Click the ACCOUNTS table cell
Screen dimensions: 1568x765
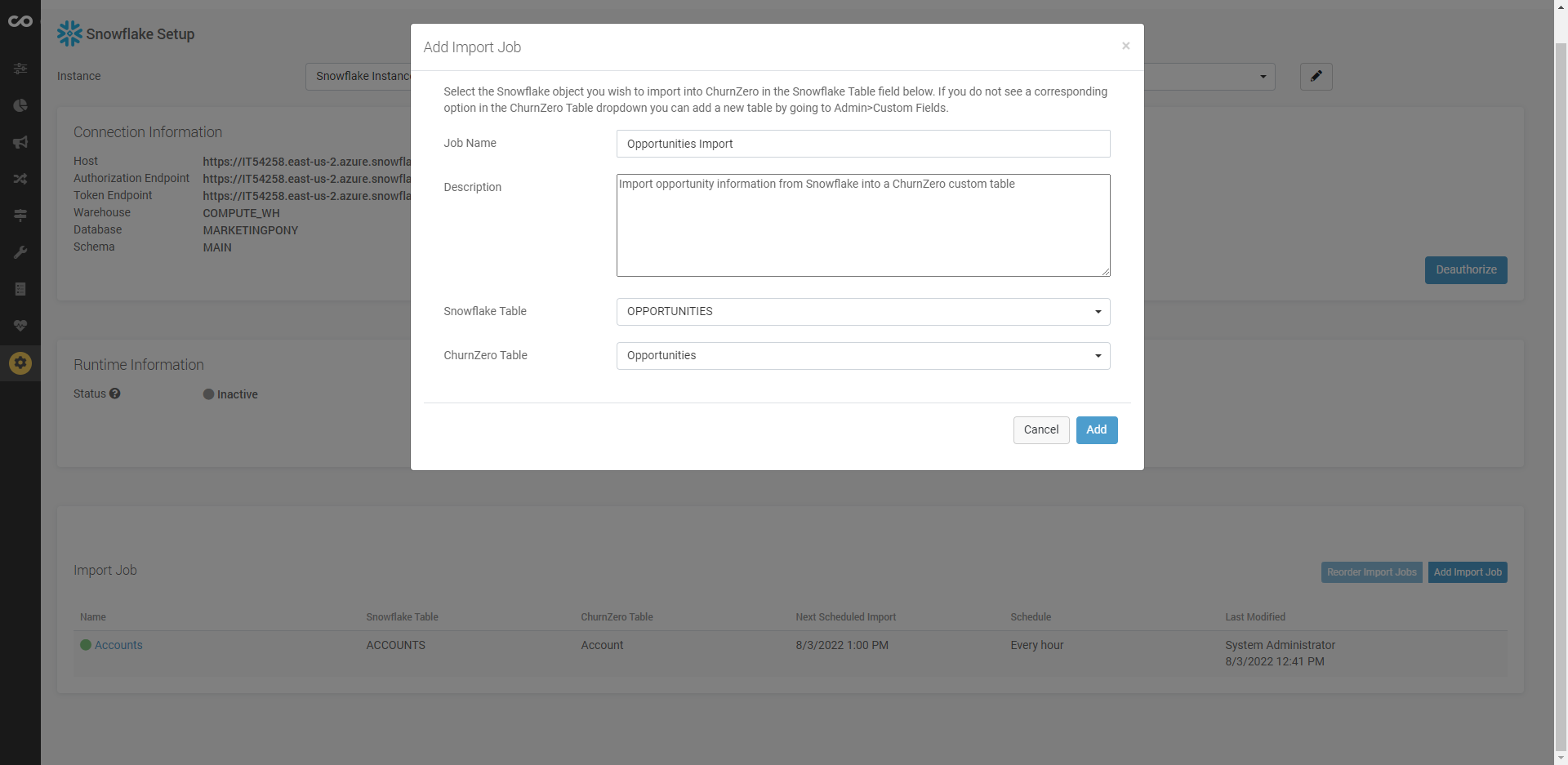tap(395, 645)
